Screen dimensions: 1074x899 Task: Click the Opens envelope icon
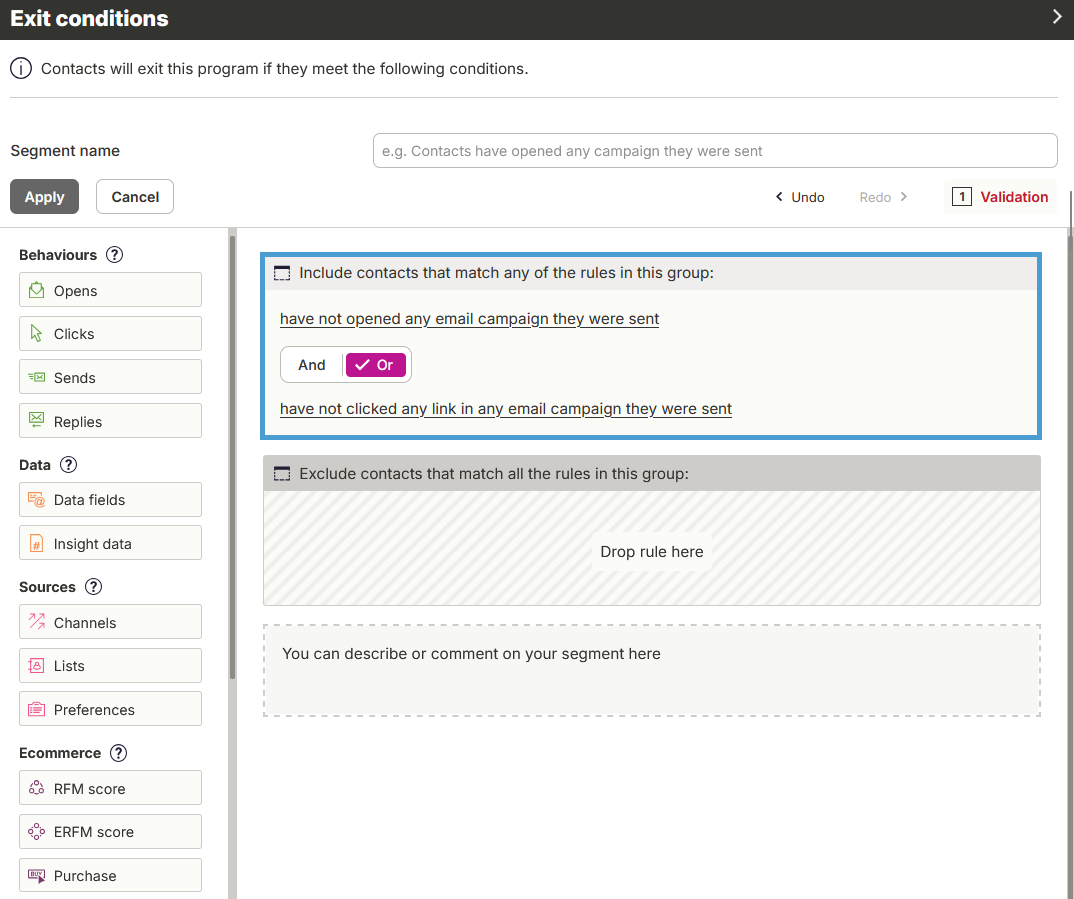tap(36, 290)
